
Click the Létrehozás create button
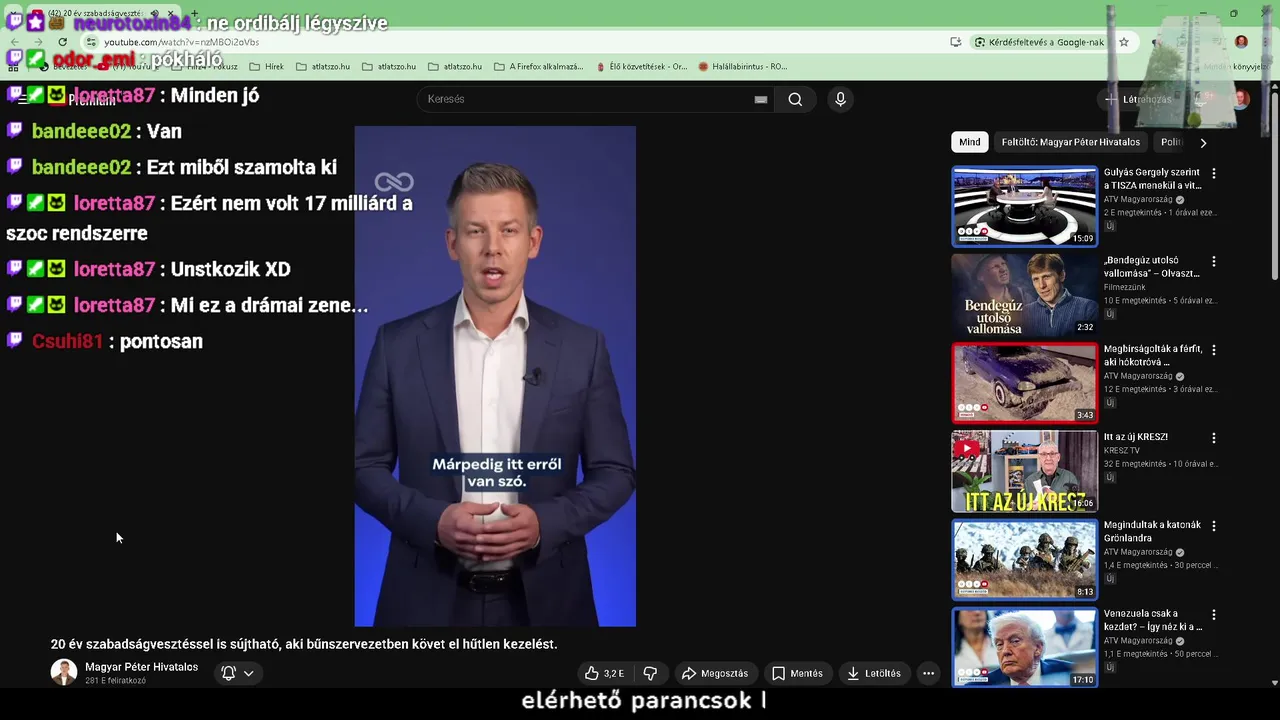(1137, 99)
